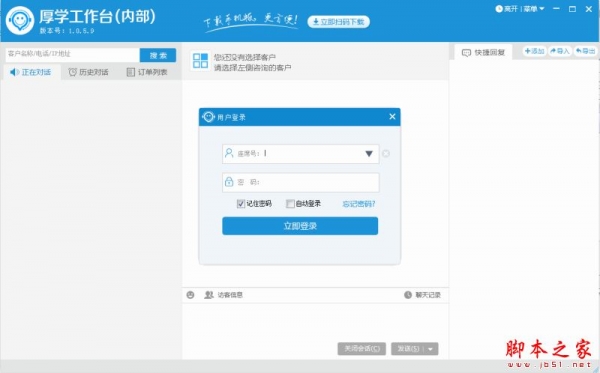This screenshot has height=373, width=600.
Task: Click the 版本号: 1.0.5.9 text
Action: (x=67, y=31)
